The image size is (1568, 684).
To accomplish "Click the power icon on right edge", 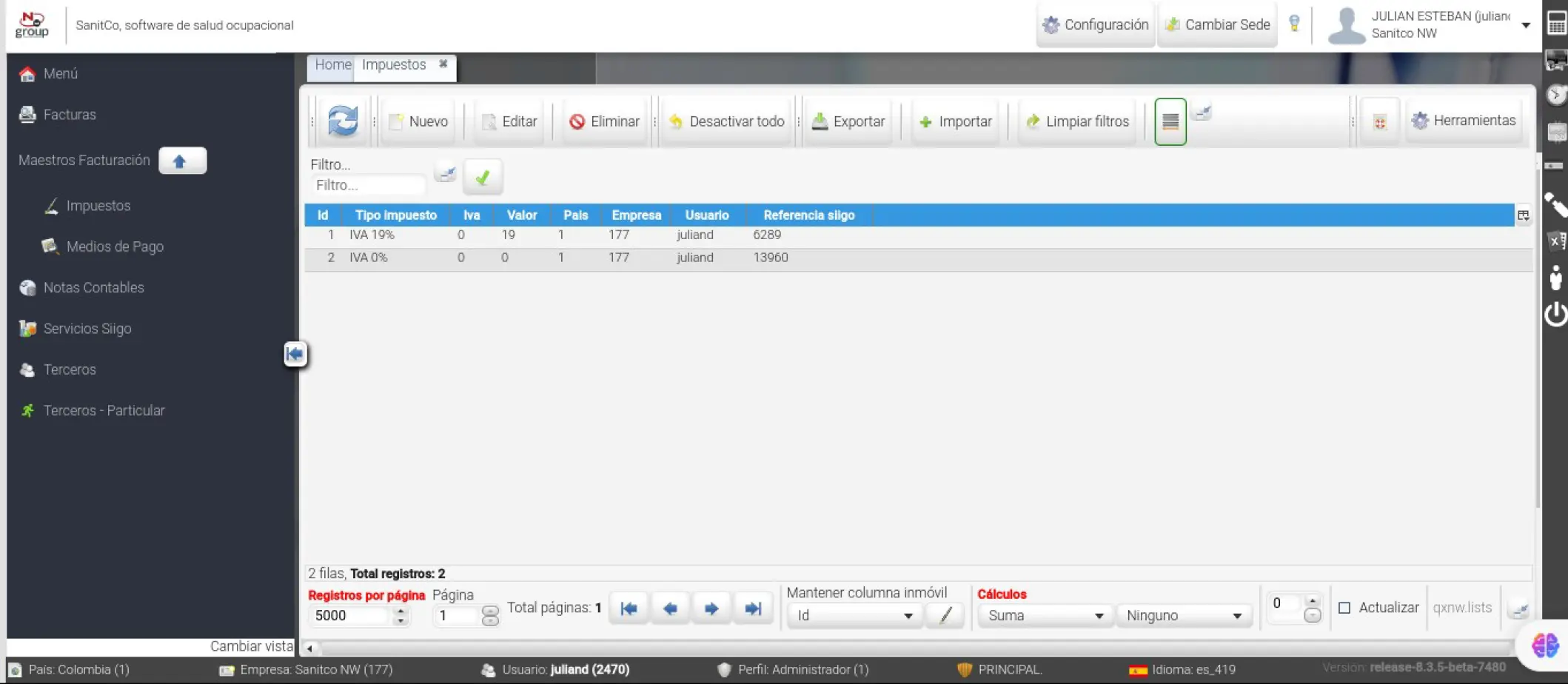I will [x=1555, y=314].
